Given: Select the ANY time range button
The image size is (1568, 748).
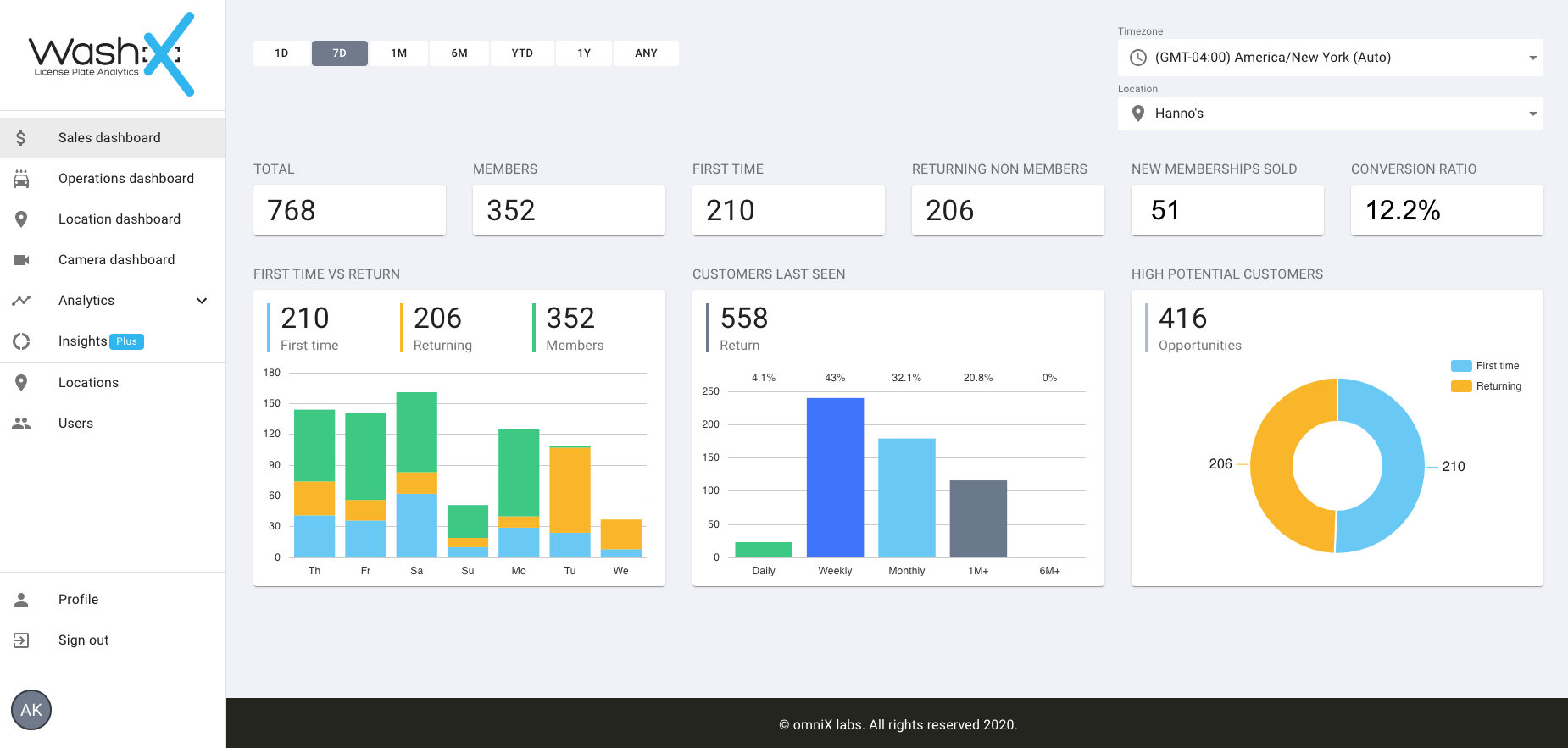Looking at the screenshot, I should tap(646, 53).
